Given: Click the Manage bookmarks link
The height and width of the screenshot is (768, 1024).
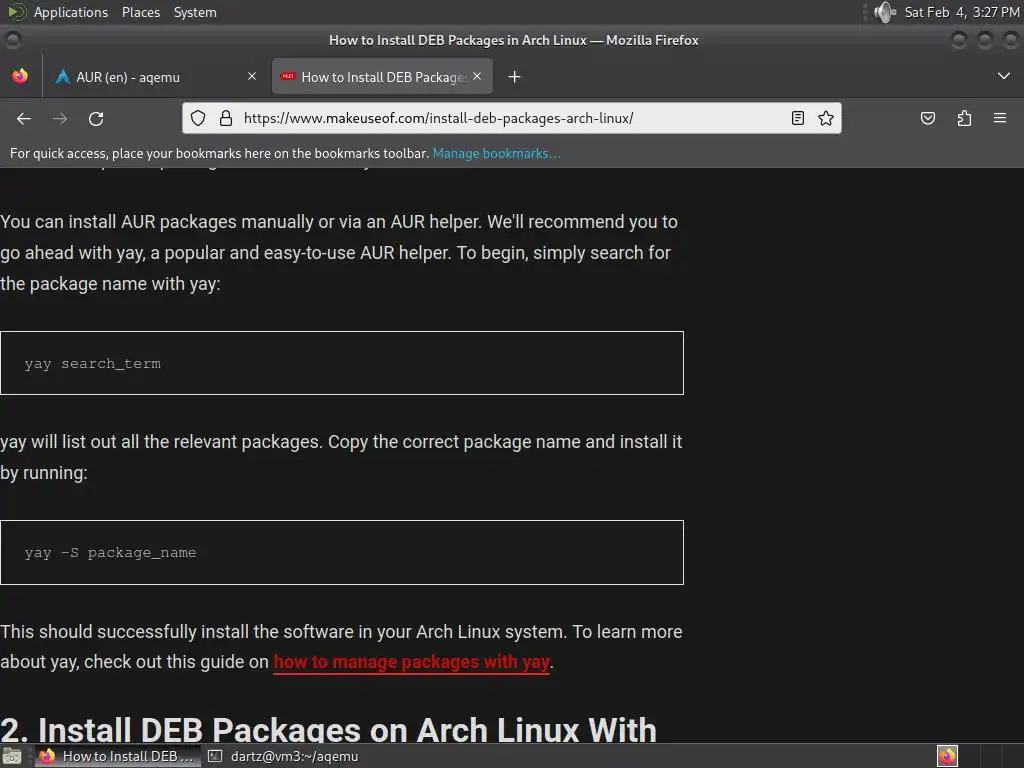Looking at the screenshot, I should coord(496,153).
